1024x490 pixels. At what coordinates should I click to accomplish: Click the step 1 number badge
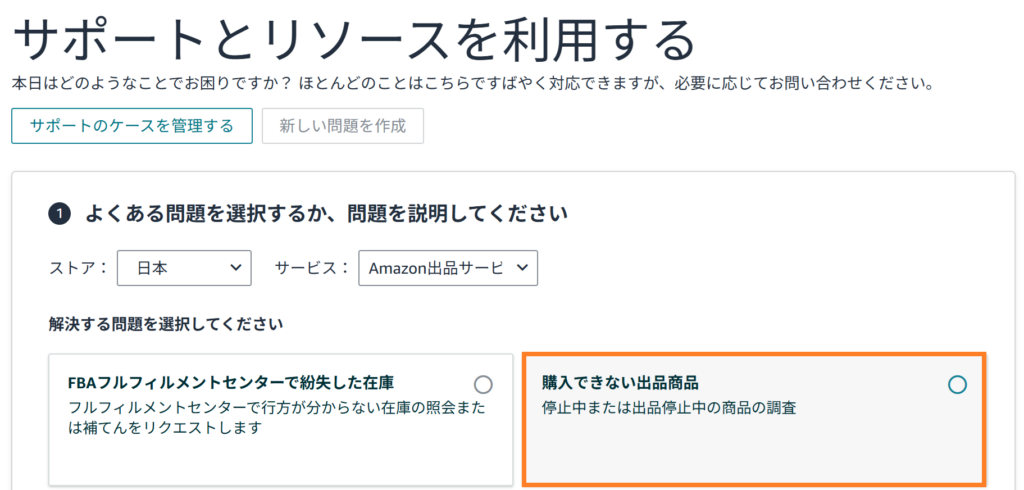(59, 213)
